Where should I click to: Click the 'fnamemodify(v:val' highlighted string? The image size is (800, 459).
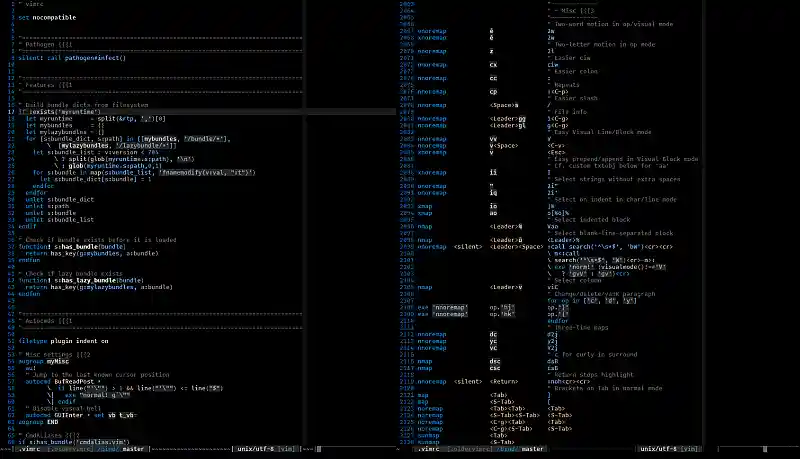click(x=207, y=172)
